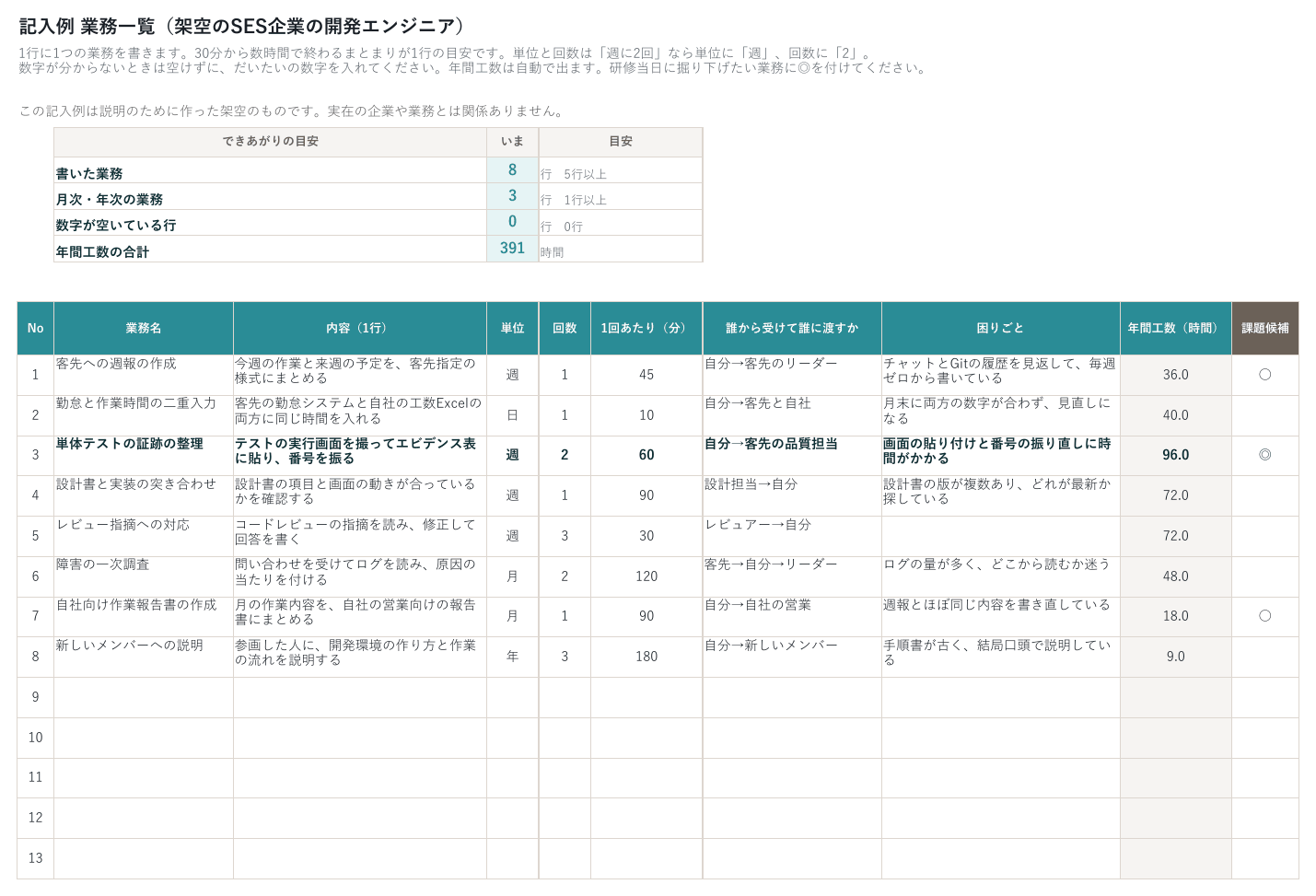
Task: Select the 年間工数の合計 label
Action: (x=102, y=252)
